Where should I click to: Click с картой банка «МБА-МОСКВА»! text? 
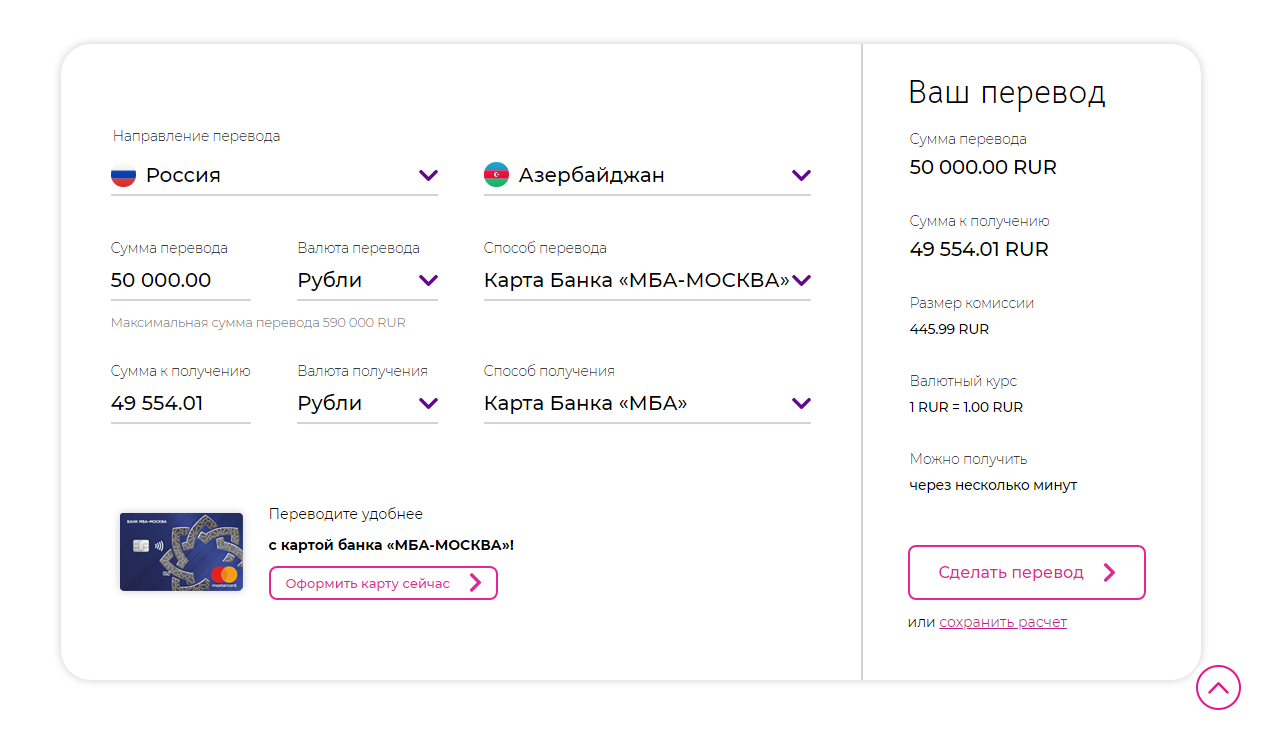tap(391, 545)
